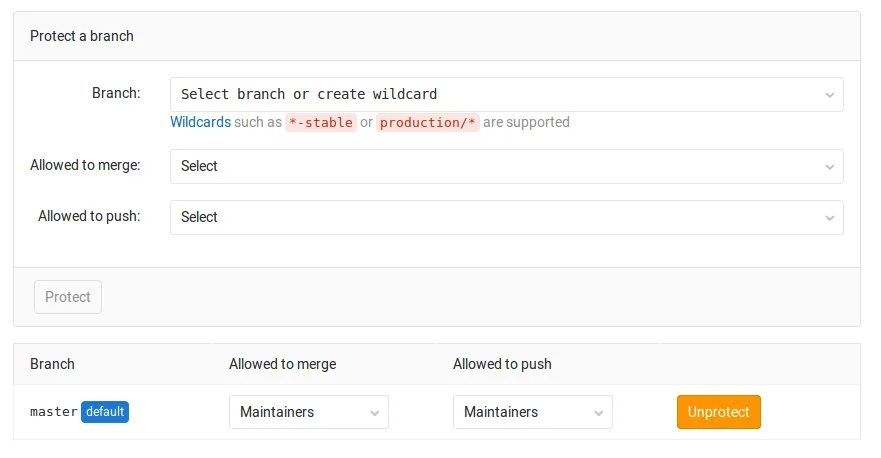Click the master branch name
The image size is (881, 458).
[x=54, y=412]
